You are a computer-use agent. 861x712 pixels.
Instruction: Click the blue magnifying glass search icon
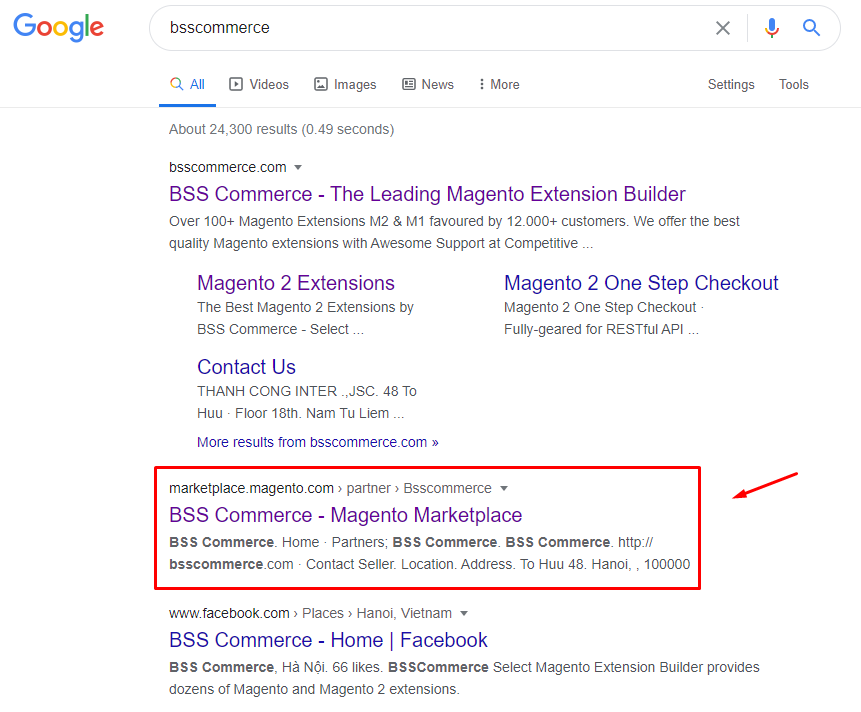click(x=812, y=28)
